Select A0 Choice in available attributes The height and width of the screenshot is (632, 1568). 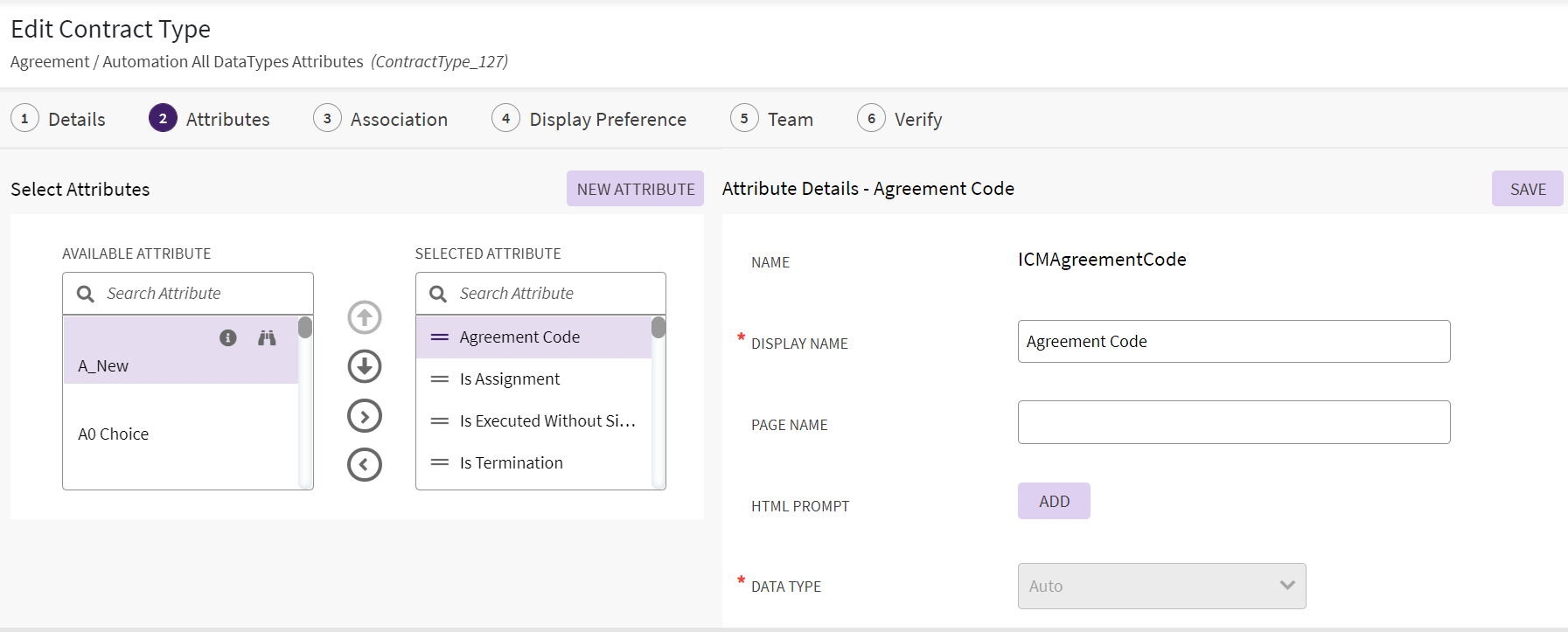pyautogui.click(x=114, y=434)
